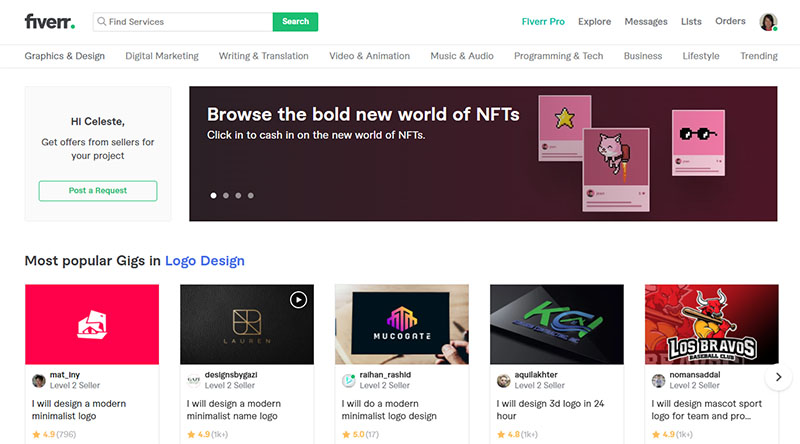Select first banner slide dot

click(x=213, y=195)
